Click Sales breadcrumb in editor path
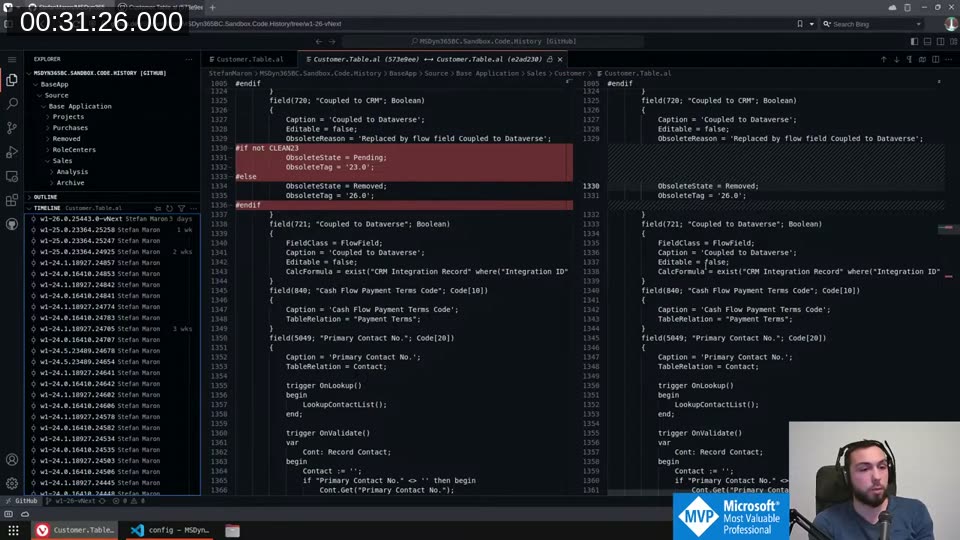This screenshot has width=960, height=540. pos(536,73)
